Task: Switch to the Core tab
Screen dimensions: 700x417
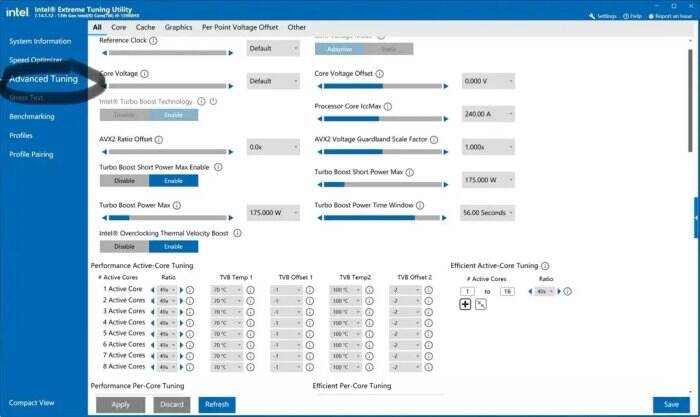Action: coord(119,27)
